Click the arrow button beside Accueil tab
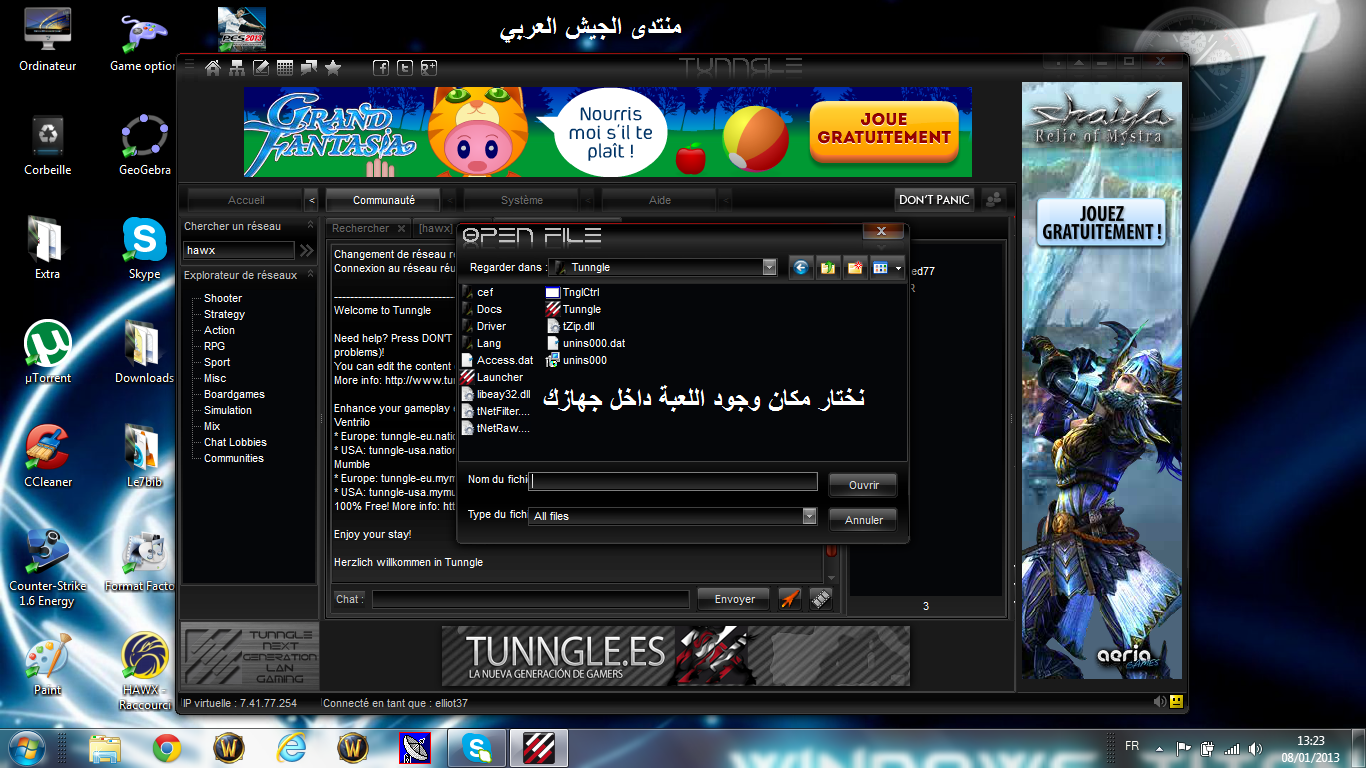The height and width of the screenshot is (768, 1366). click(x=311, y=200)
